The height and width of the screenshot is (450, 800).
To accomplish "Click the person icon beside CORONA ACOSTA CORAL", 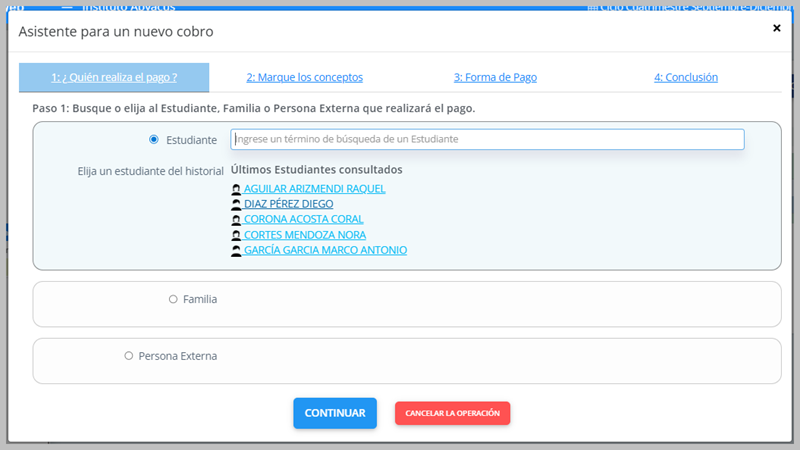I will (236, 220).
